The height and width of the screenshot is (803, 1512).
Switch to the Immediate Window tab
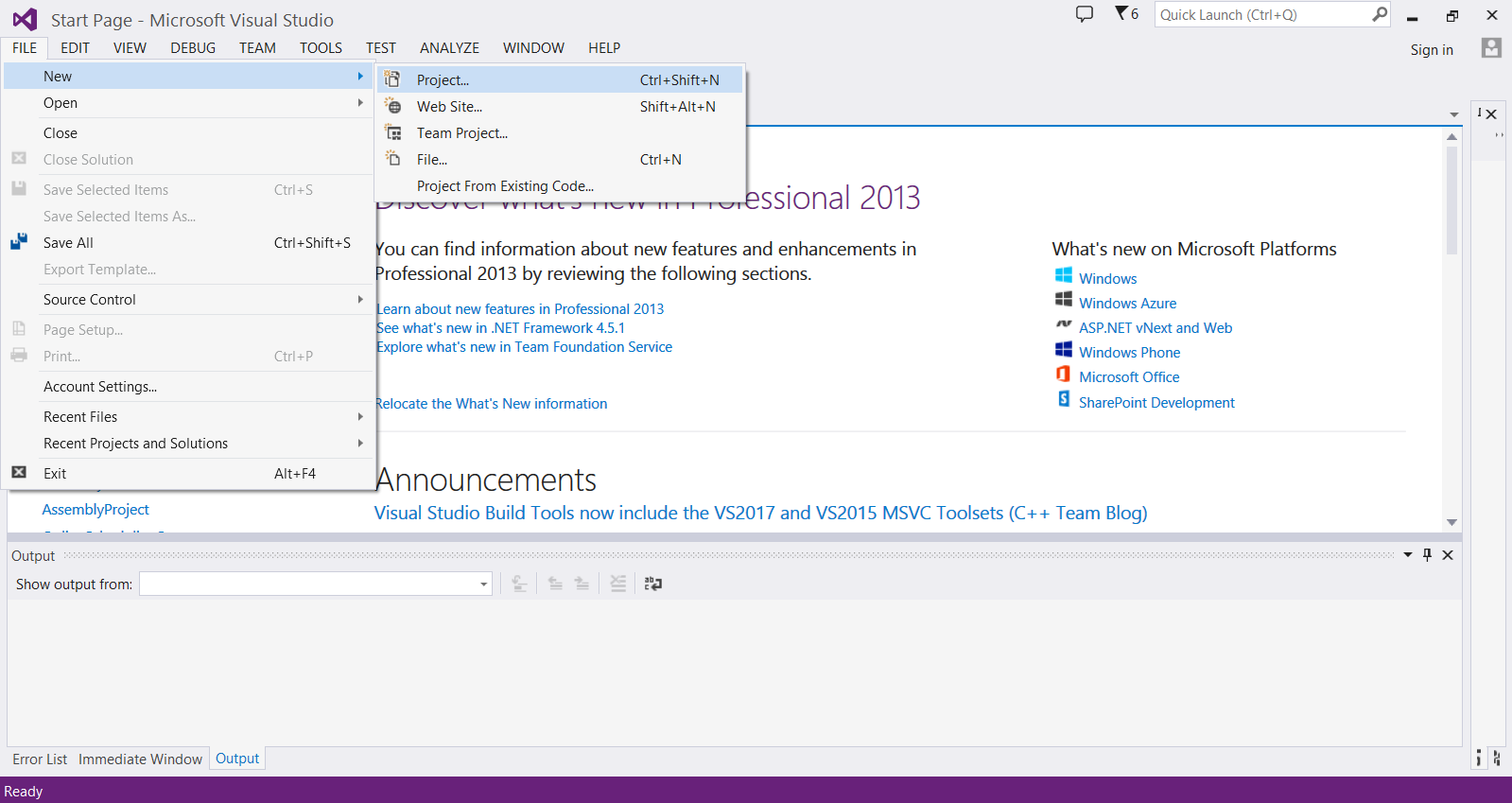(140, 759)
